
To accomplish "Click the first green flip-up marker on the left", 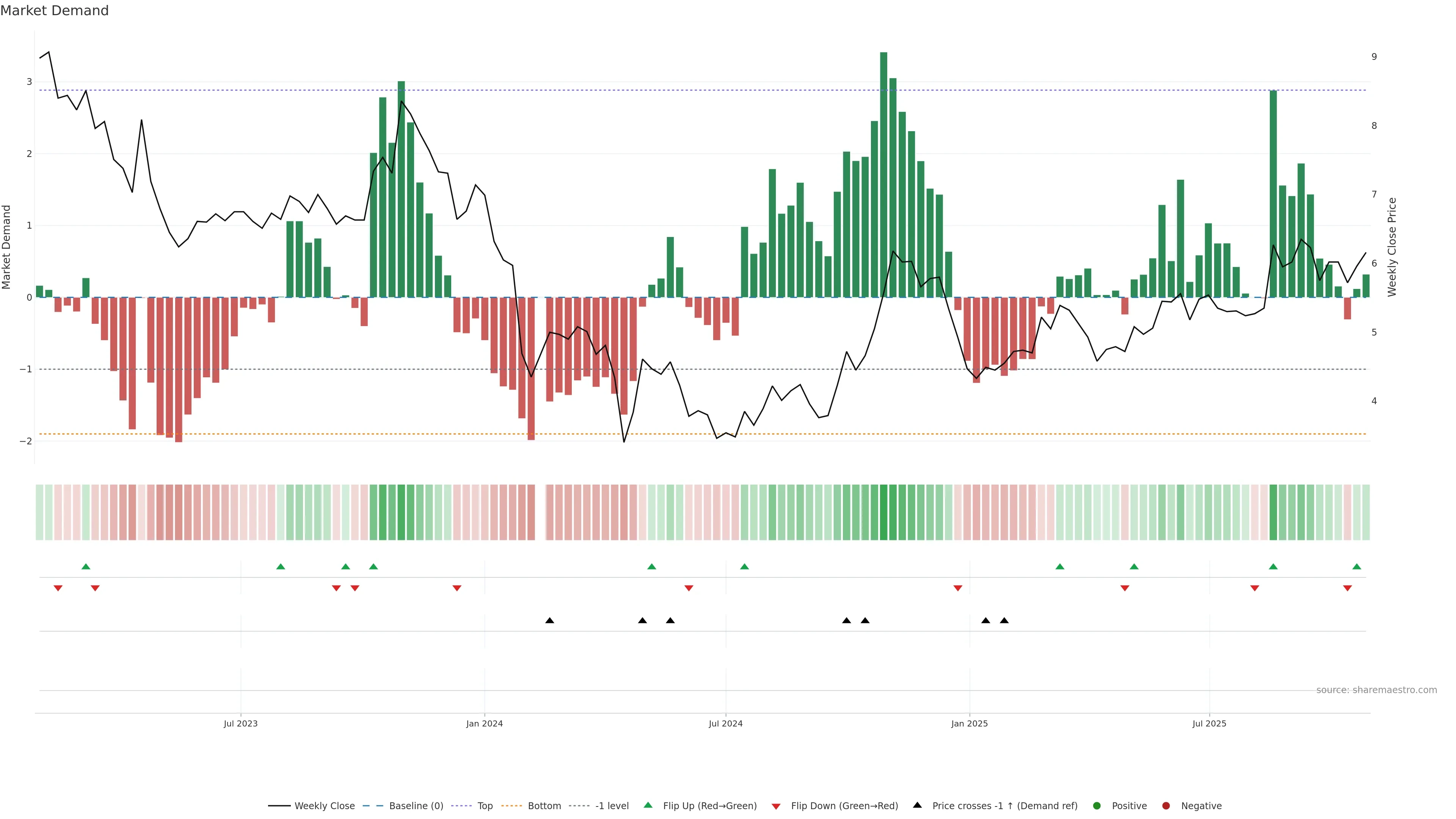I will 86,567.
